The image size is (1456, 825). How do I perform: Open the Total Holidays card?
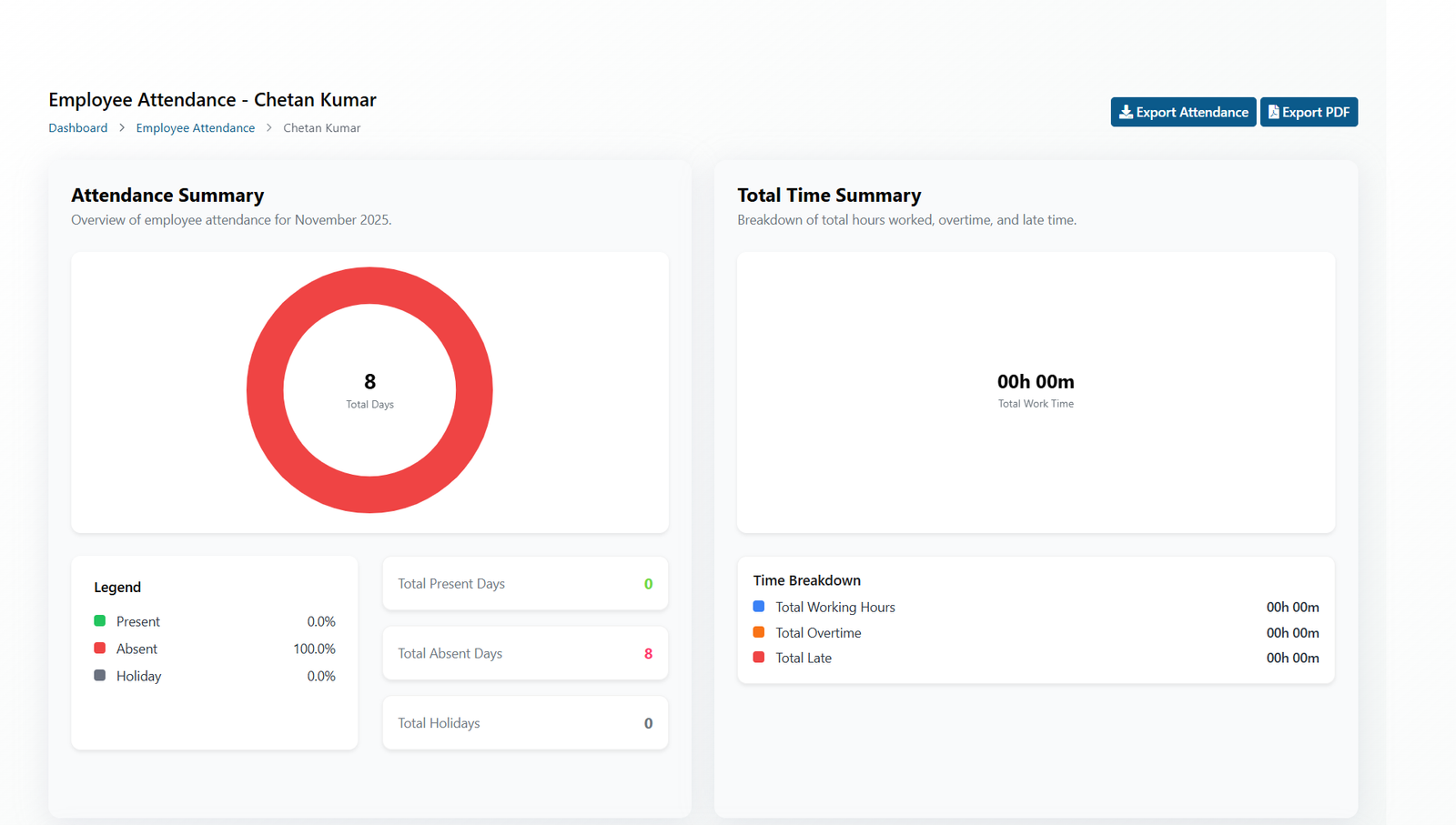525,723
